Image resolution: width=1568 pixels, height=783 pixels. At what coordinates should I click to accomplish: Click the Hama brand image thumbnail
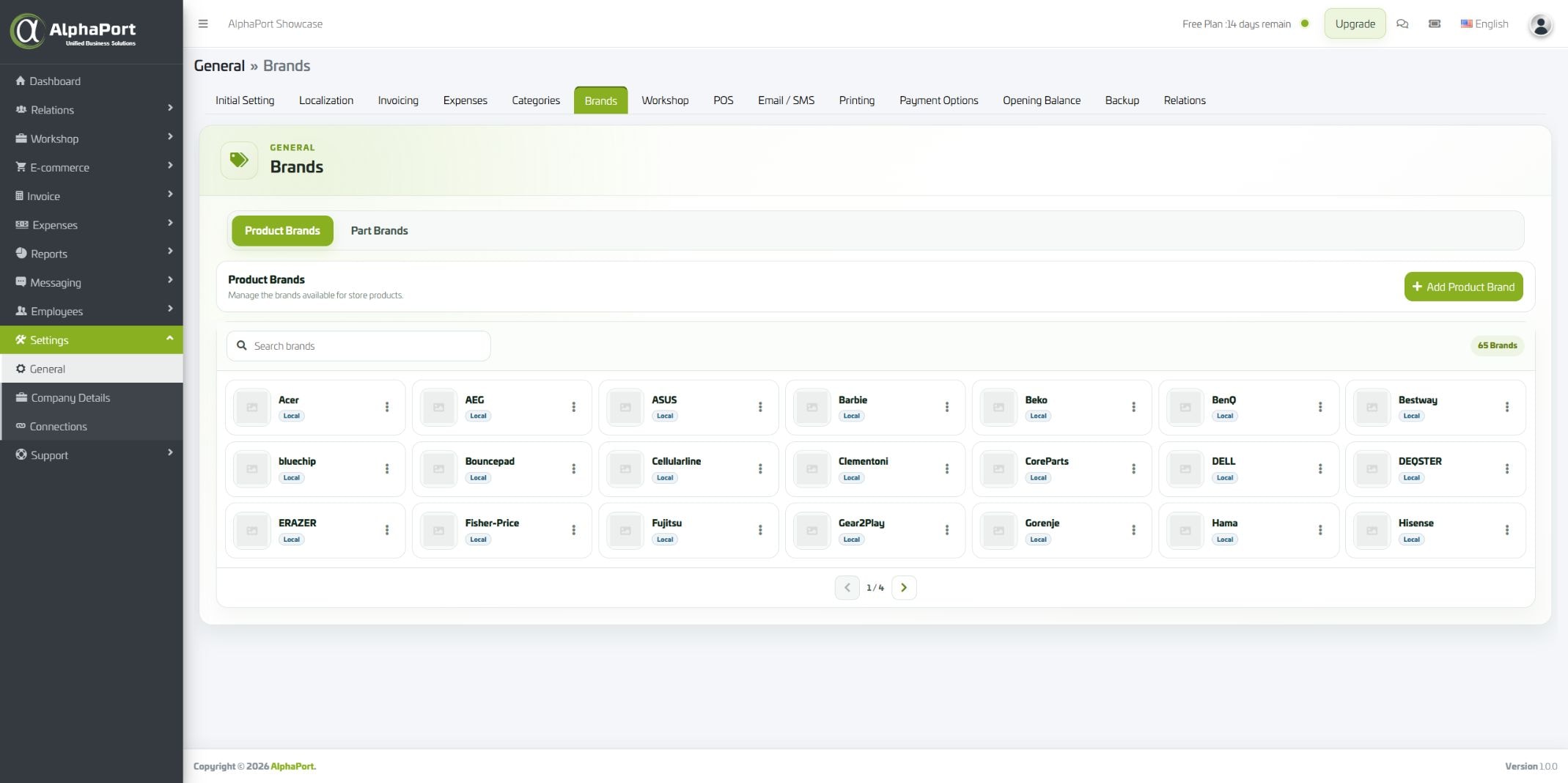click(x=1185, y=530)
